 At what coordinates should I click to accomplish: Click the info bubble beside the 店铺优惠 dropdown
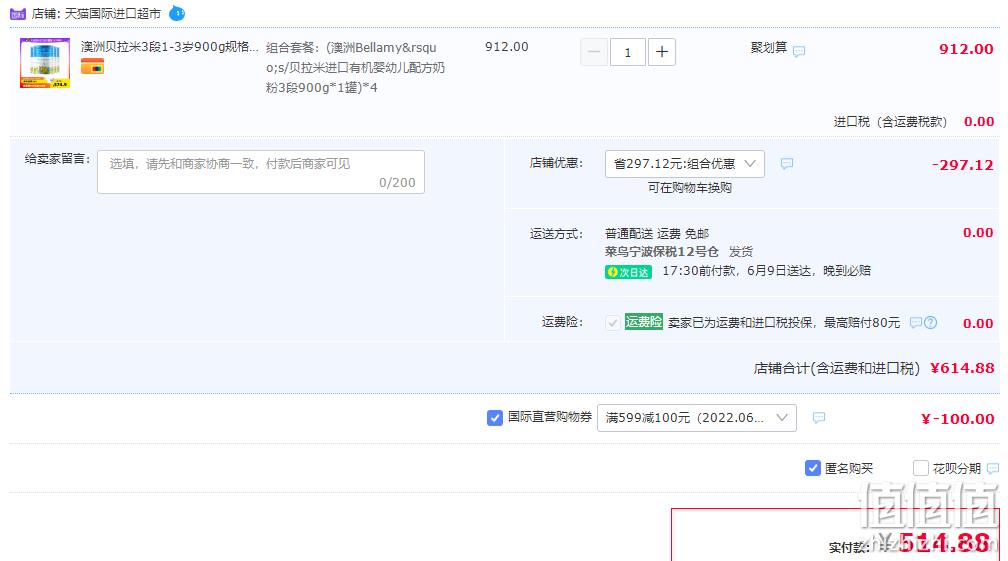tap(786, 164)
